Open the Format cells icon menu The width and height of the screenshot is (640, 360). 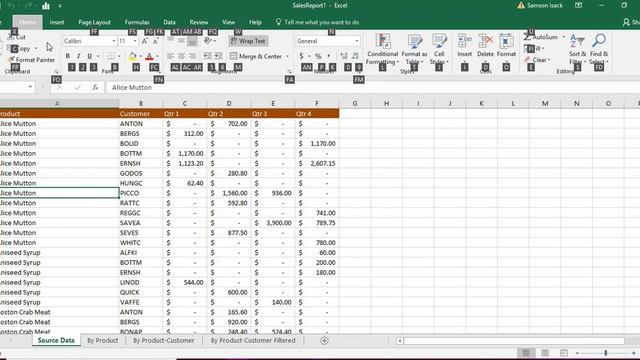(x=506, y=41)
